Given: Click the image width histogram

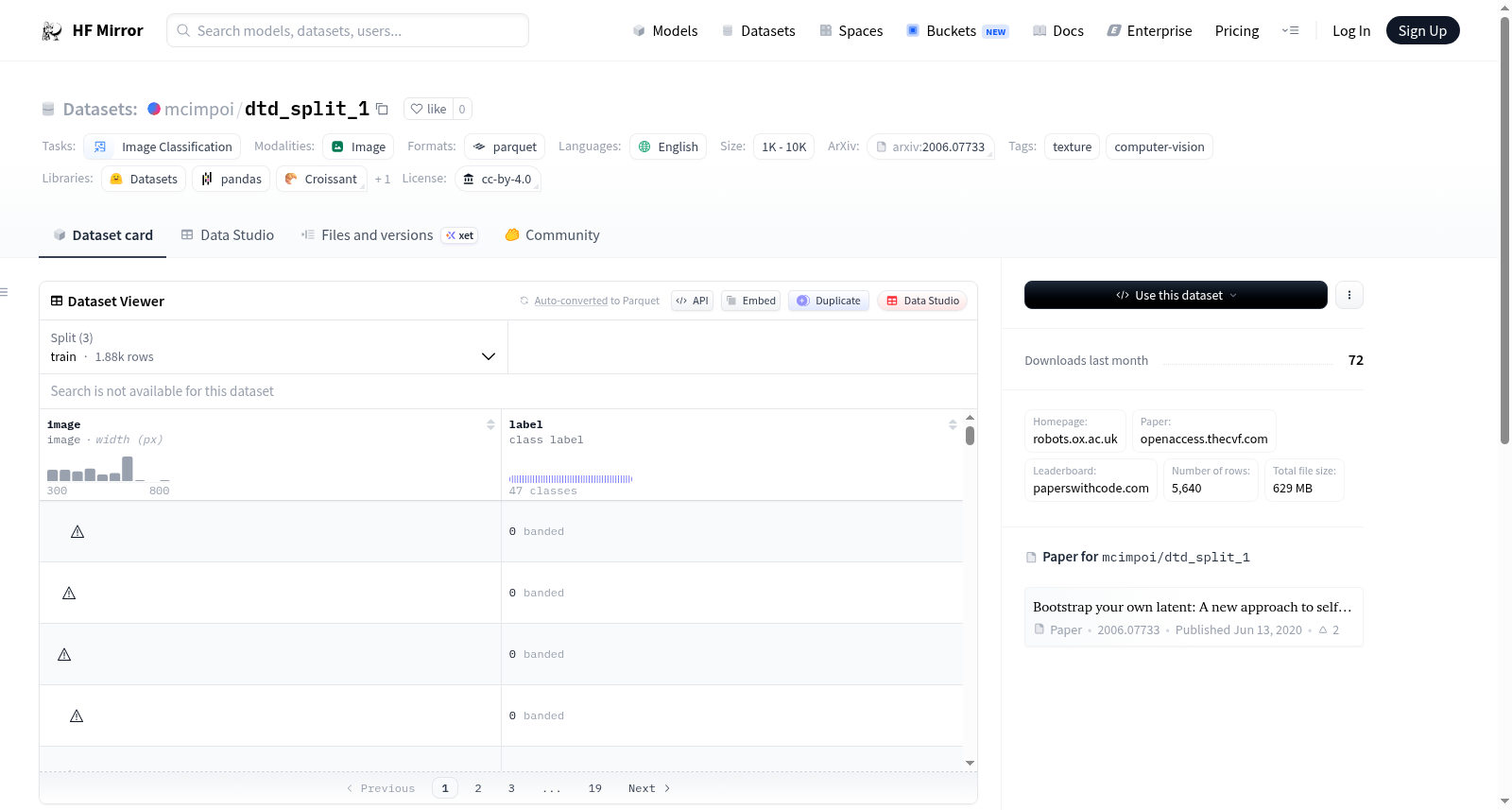Looking at the screenshot, I should click(x=109, y=469).
